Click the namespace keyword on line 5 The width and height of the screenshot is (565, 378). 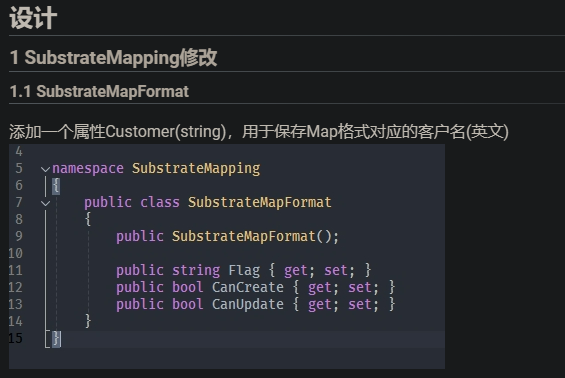pyautogui.click(x=88, y=168)
